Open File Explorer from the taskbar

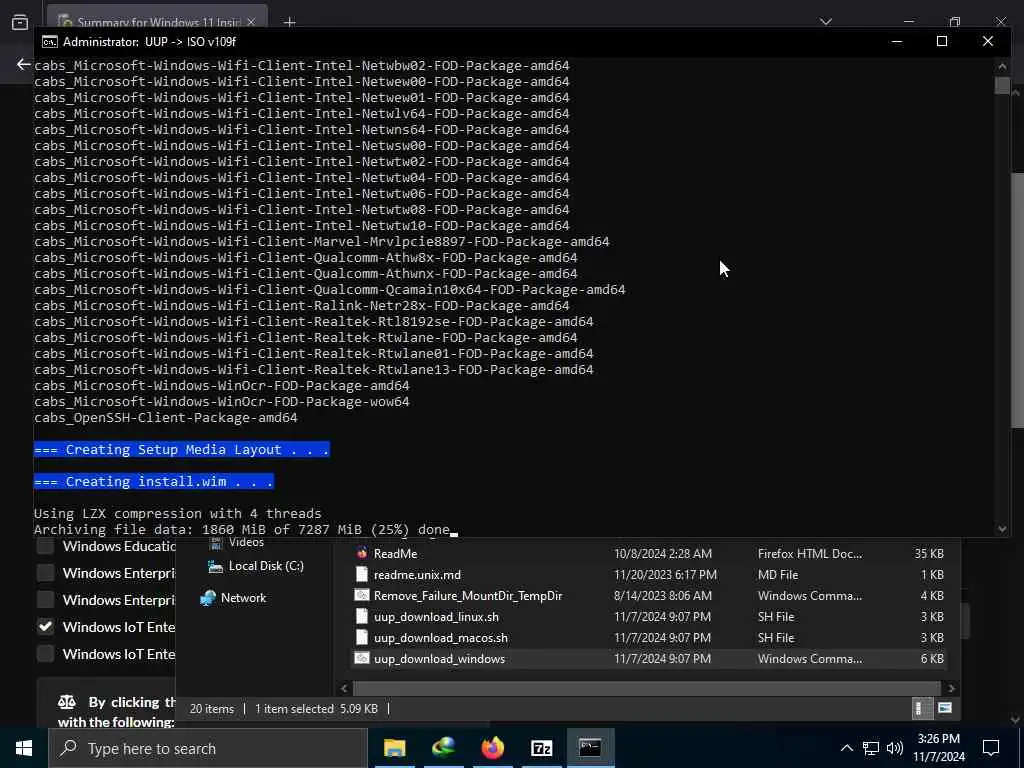394,748
